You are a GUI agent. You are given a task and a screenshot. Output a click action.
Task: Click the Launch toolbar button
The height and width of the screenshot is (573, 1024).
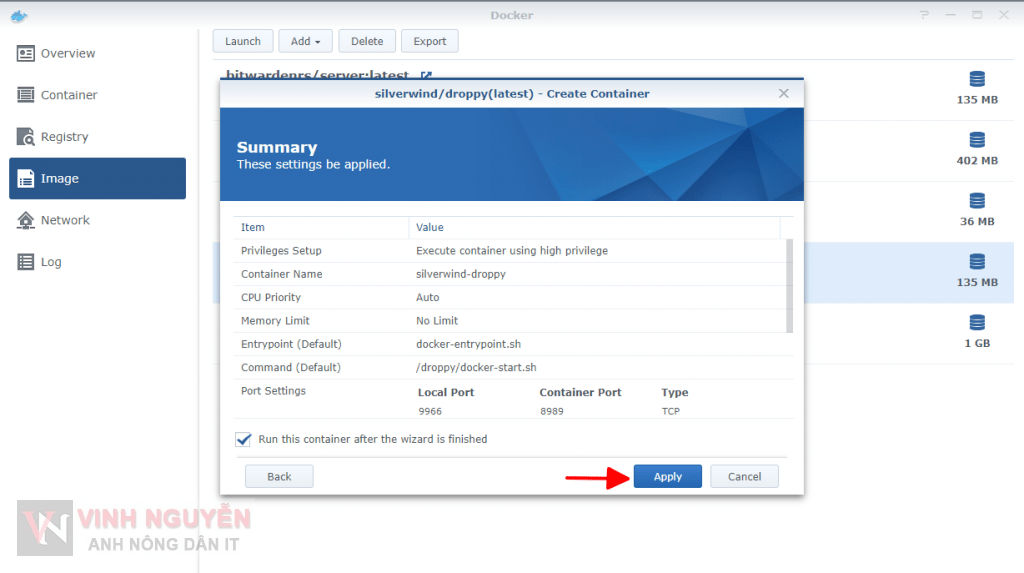coord(242,41)
